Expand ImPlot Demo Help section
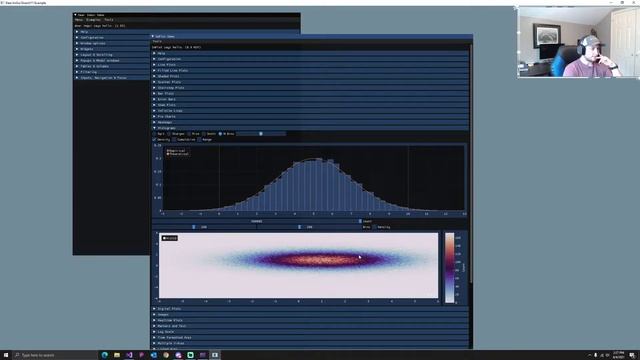 tap(311, 53)
